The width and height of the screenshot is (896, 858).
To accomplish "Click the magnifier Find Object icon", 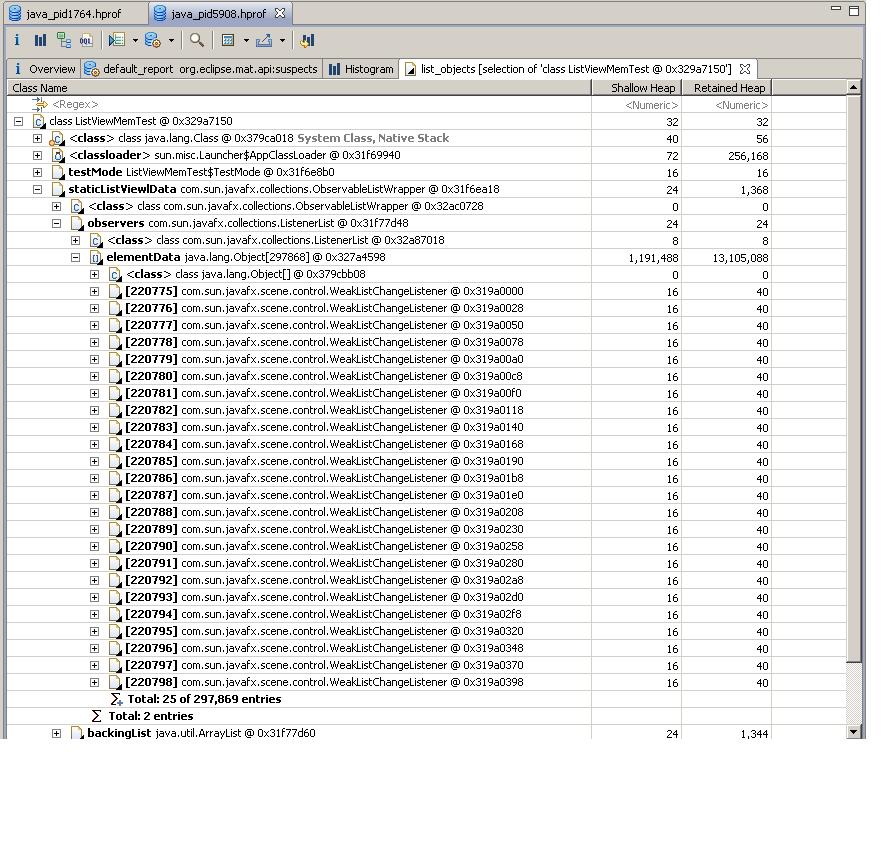I will (x=197, y=41).
